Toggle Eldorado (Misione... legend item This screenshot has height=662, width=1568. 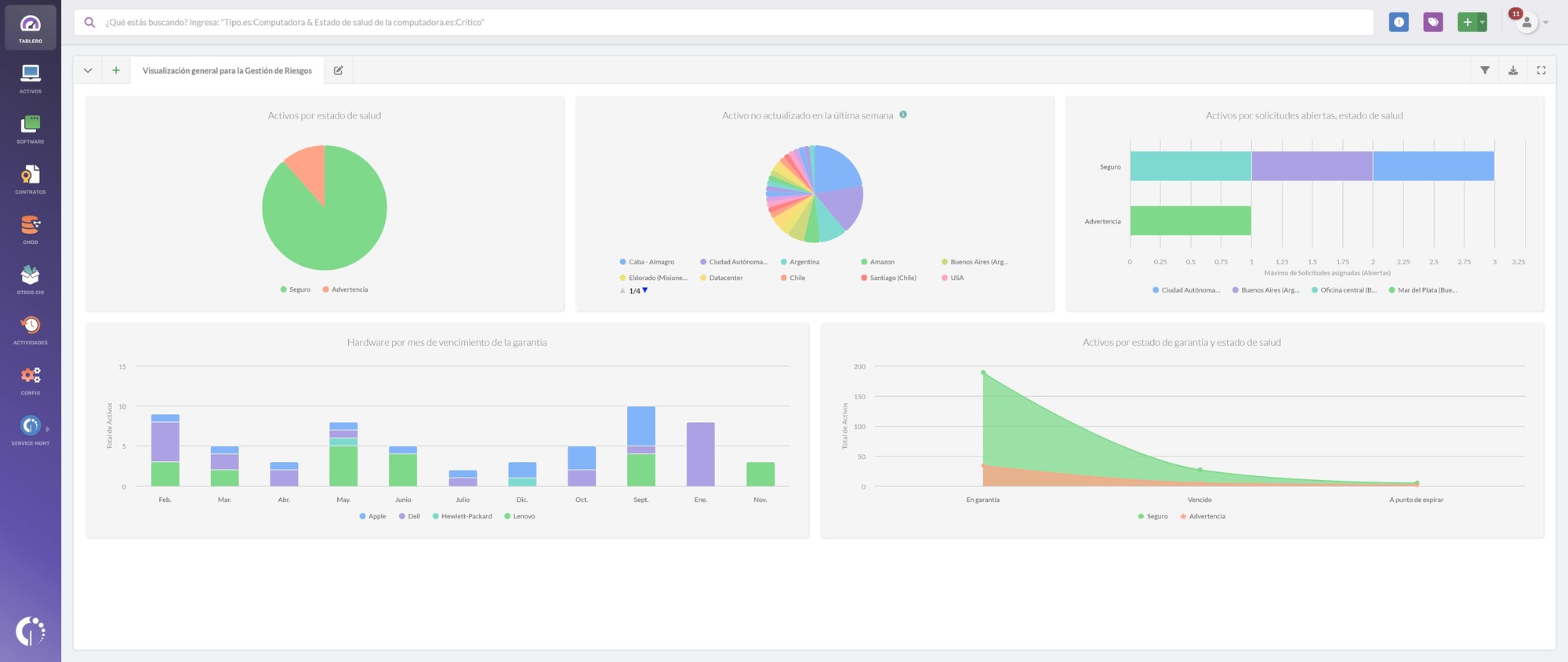pos(653,278)
